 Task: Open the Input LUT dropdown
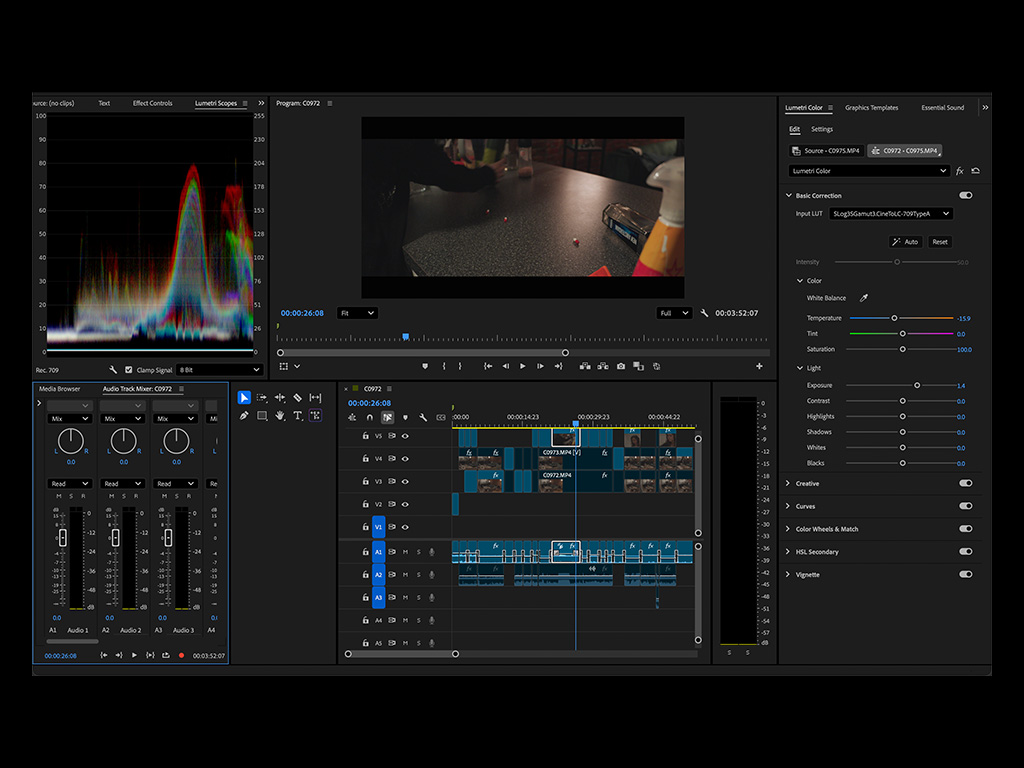(891, 214)
